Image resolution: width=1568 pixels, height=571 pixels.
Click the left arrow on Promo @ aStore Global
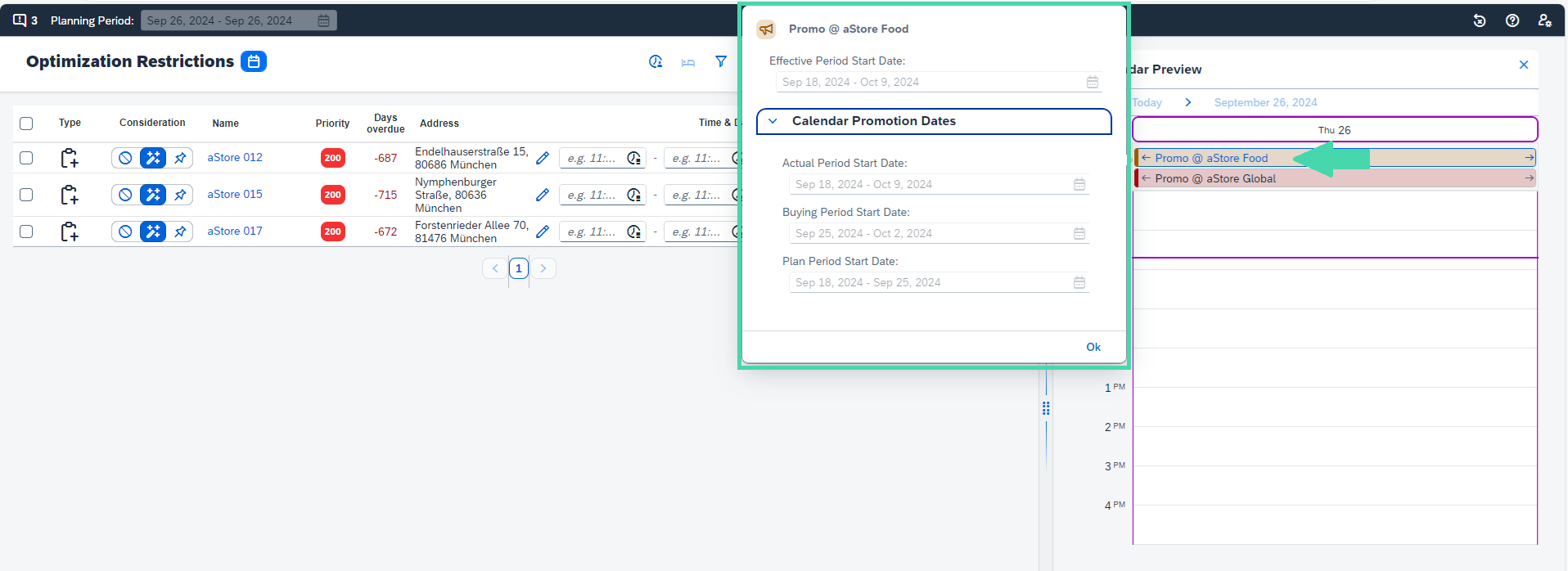coord(1146,178)
